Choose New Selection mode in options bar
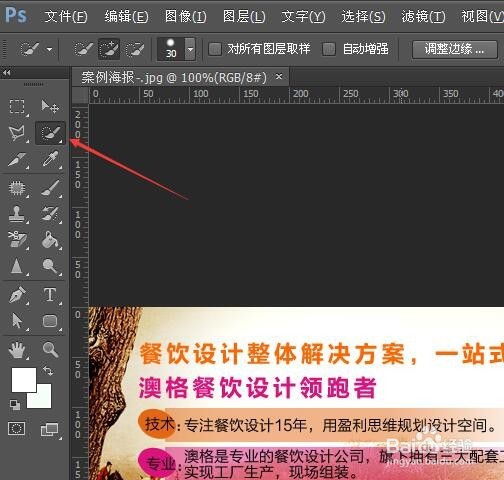The width and height of the screenshot is (504, 480). 83,49
